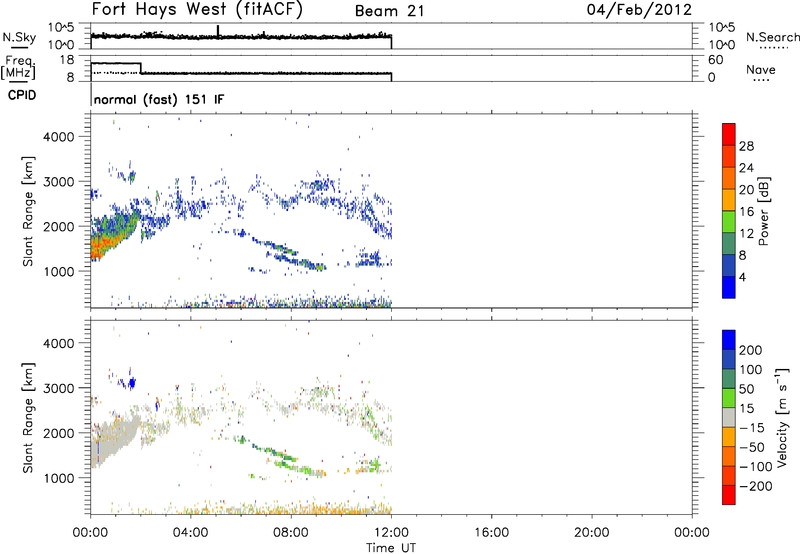Image resolution: width=800 pixels, height=554 pixels.
Task: Click the '20:00' time tick label
Action: (591, 533)
